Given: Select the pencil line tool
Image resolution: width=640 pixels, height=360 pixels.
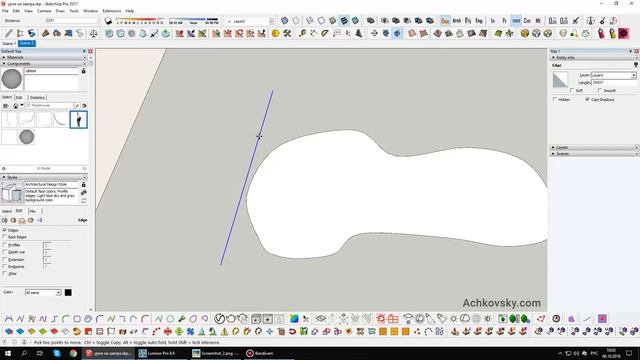Looking at the screenshot, I should tap(9, 33).
